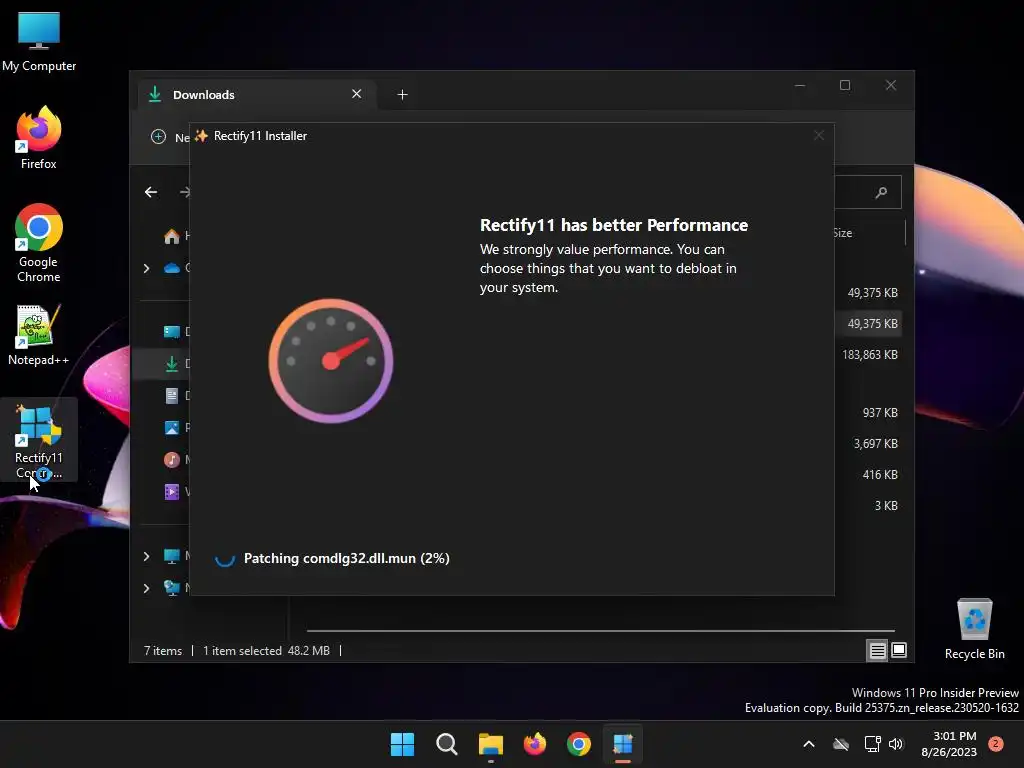Select file sized 183,863 KB

tap(870, 355)
